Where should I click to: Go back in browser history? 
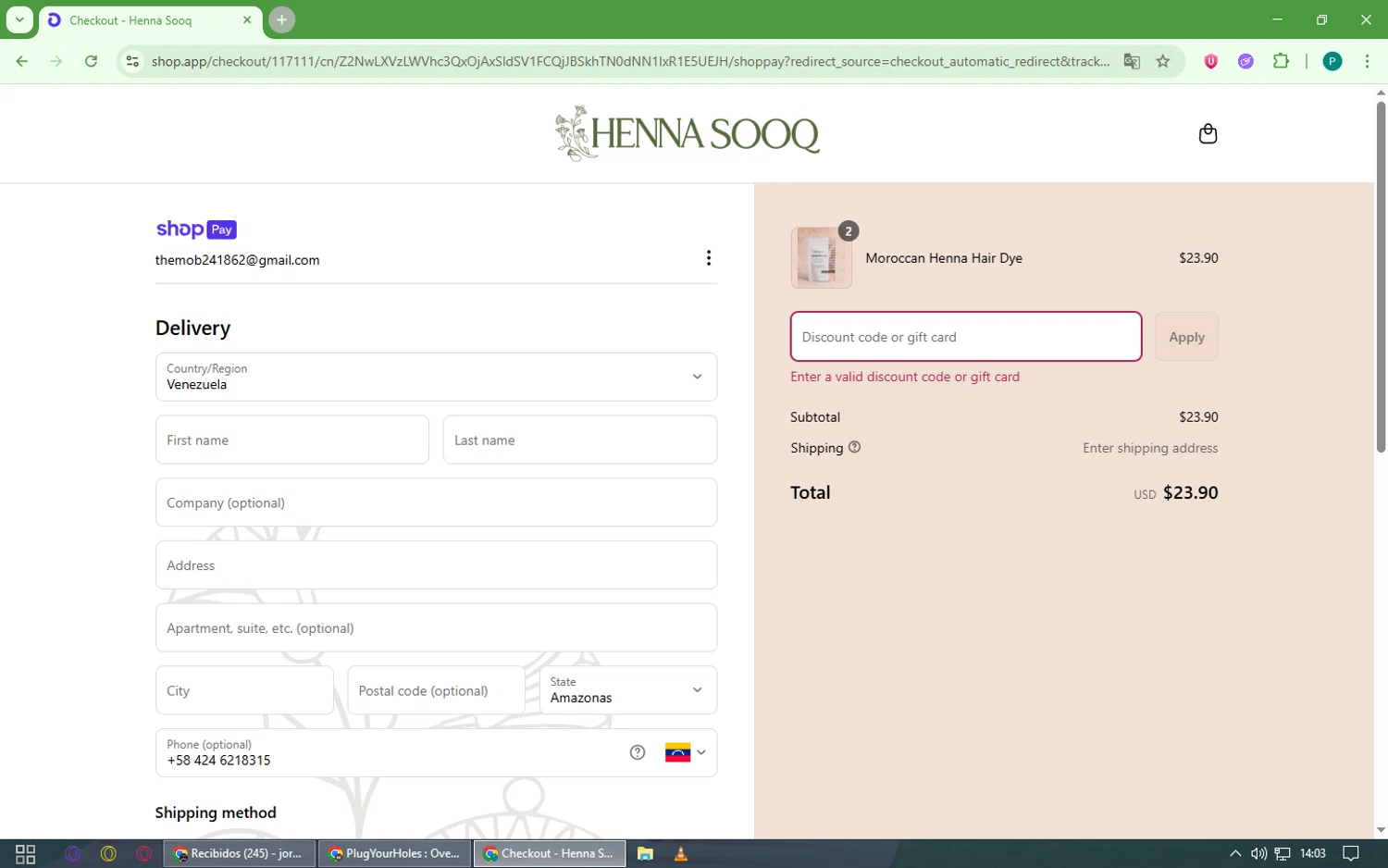point(22,61)
